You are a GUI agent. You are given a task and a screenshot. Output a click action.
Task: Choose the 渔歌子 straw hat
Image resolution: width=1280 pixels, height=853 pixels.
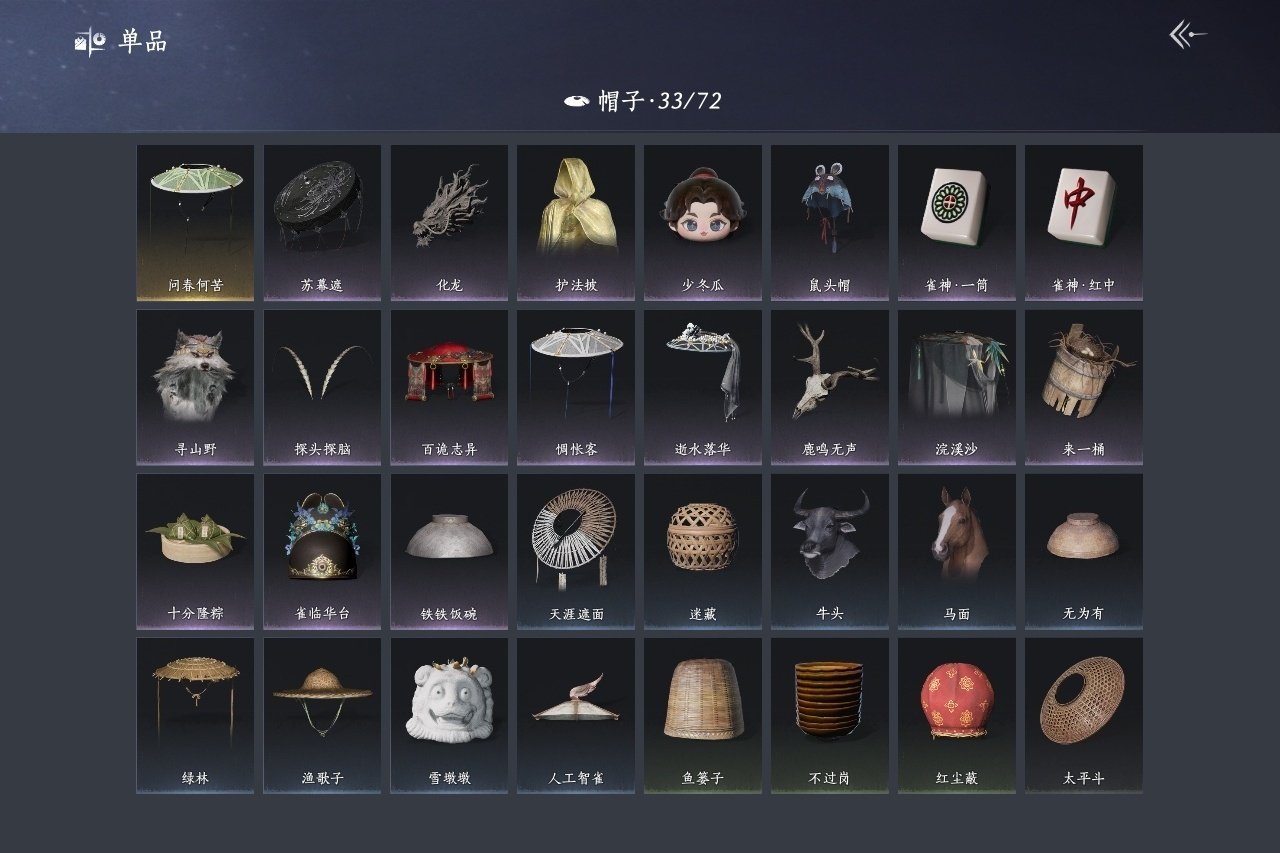322,716
